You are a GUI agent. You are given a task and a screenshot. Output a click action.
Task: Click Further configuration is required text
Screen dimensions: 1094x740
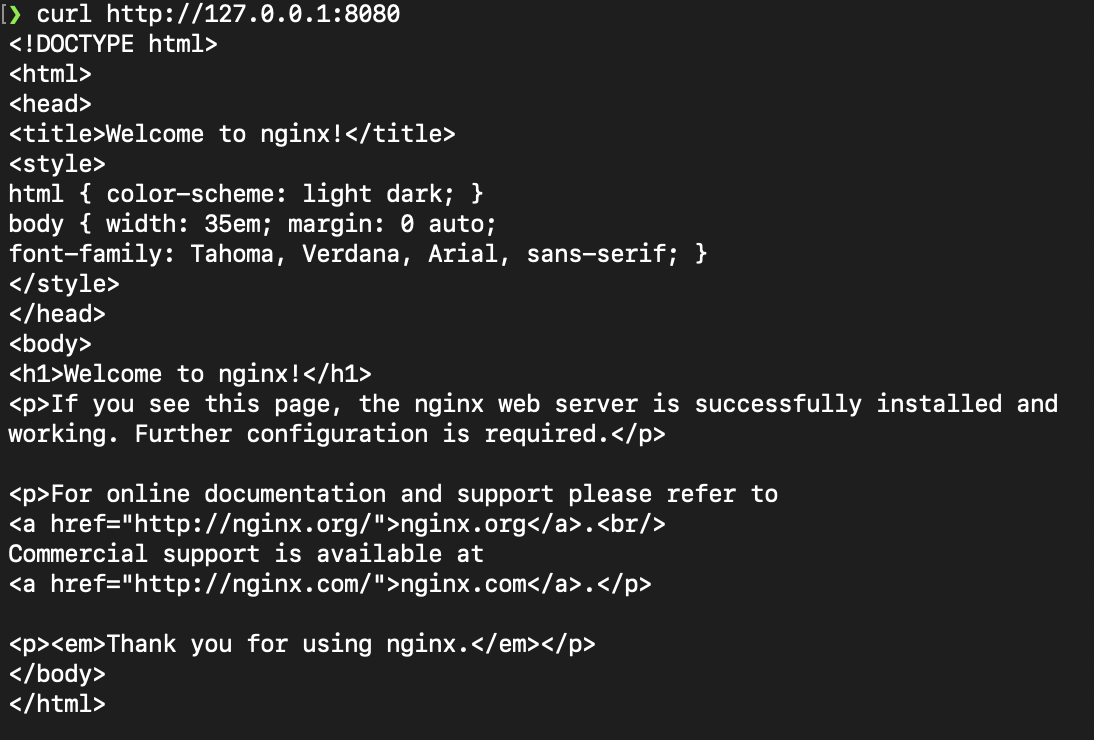click(x=372, y=434)
